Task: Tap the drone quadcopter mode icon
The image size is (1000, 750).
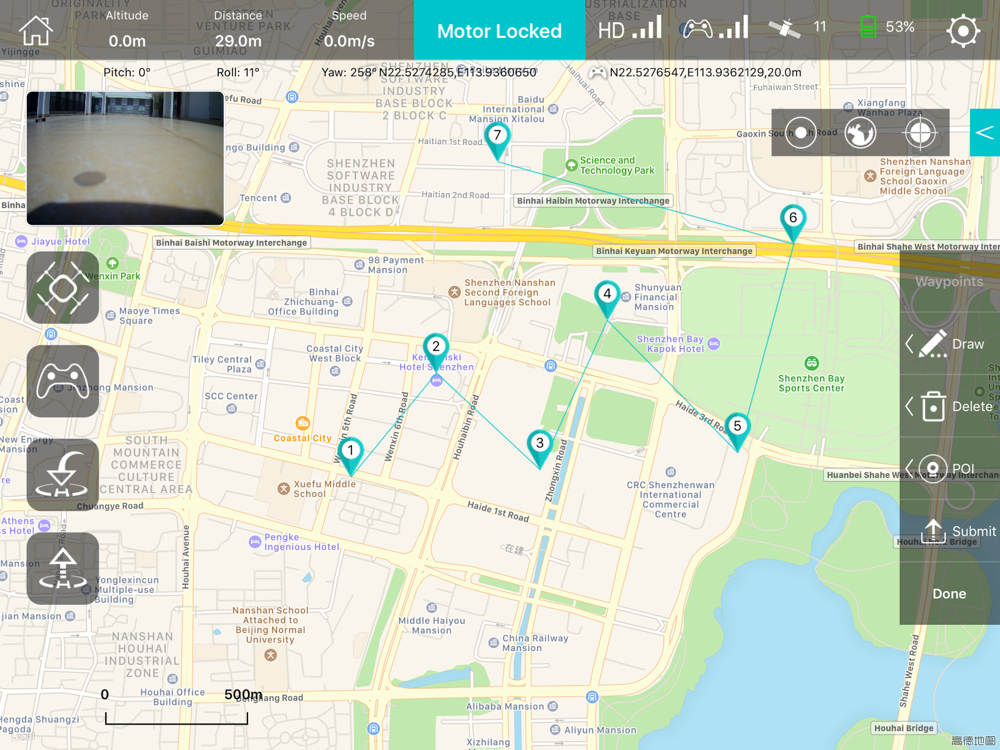Action: point(62,288)
